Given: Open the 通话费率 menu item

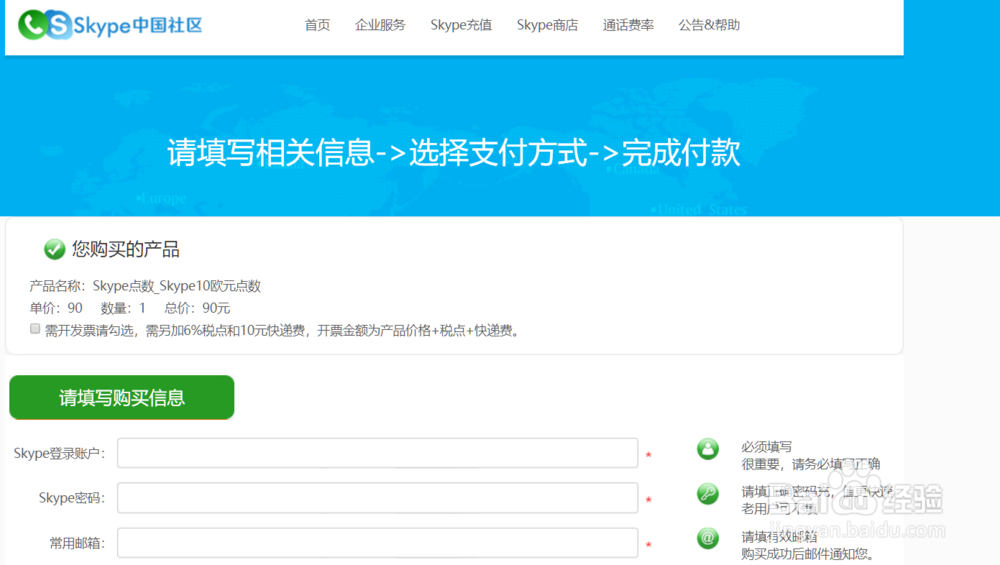Looking at the screenshot, I should (628, 25).
